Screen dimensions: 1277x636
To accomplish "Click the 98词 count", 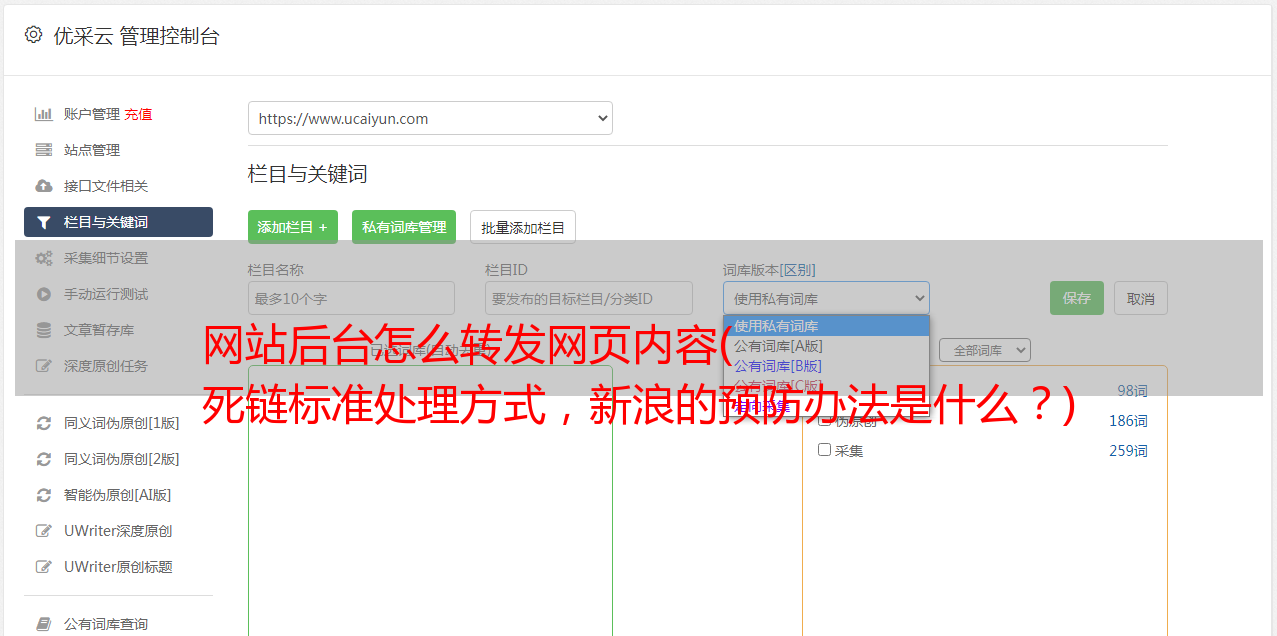I will 1132,391.
